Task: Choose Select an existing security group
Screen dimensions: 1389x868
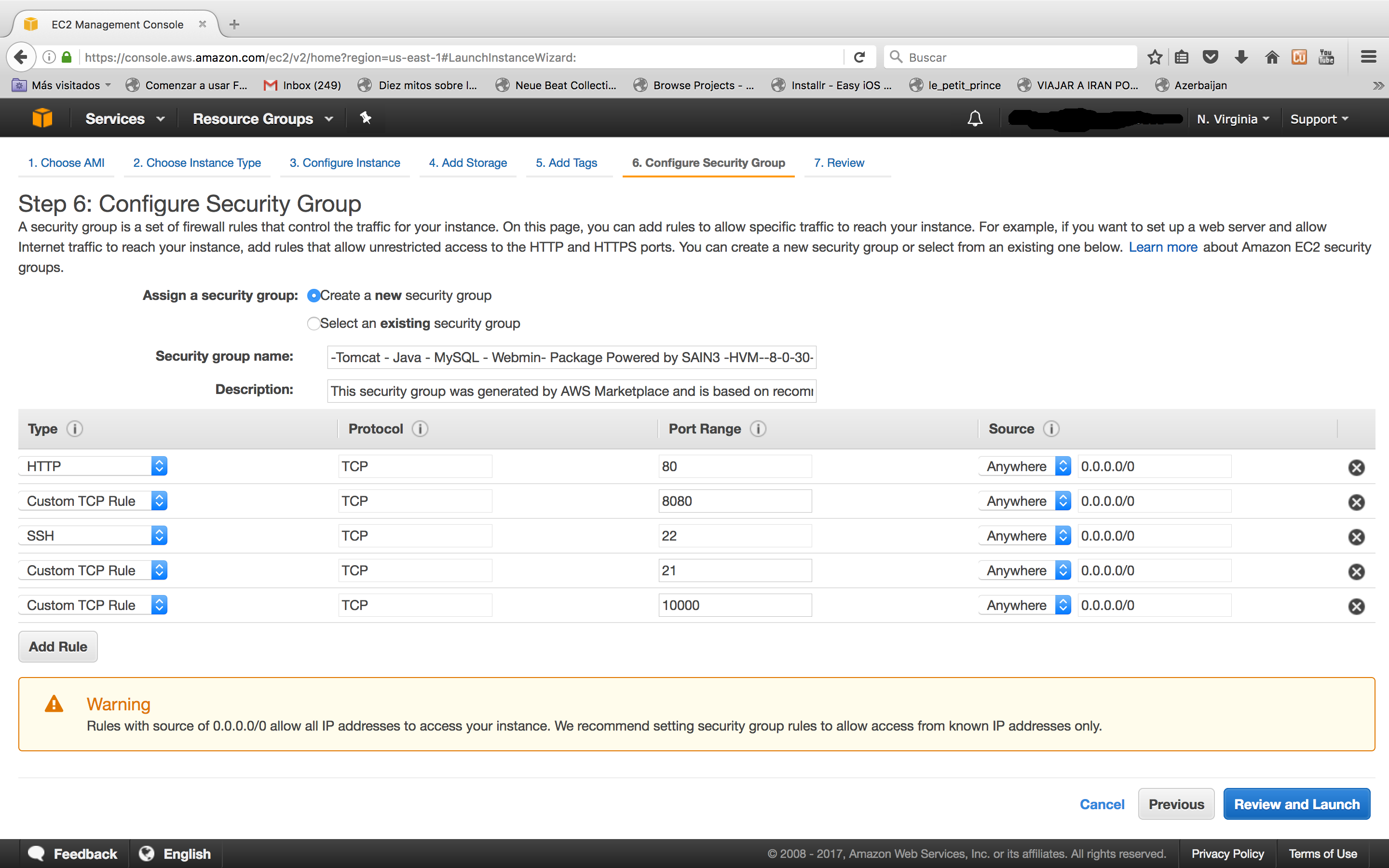Action: tap(313, 324)
